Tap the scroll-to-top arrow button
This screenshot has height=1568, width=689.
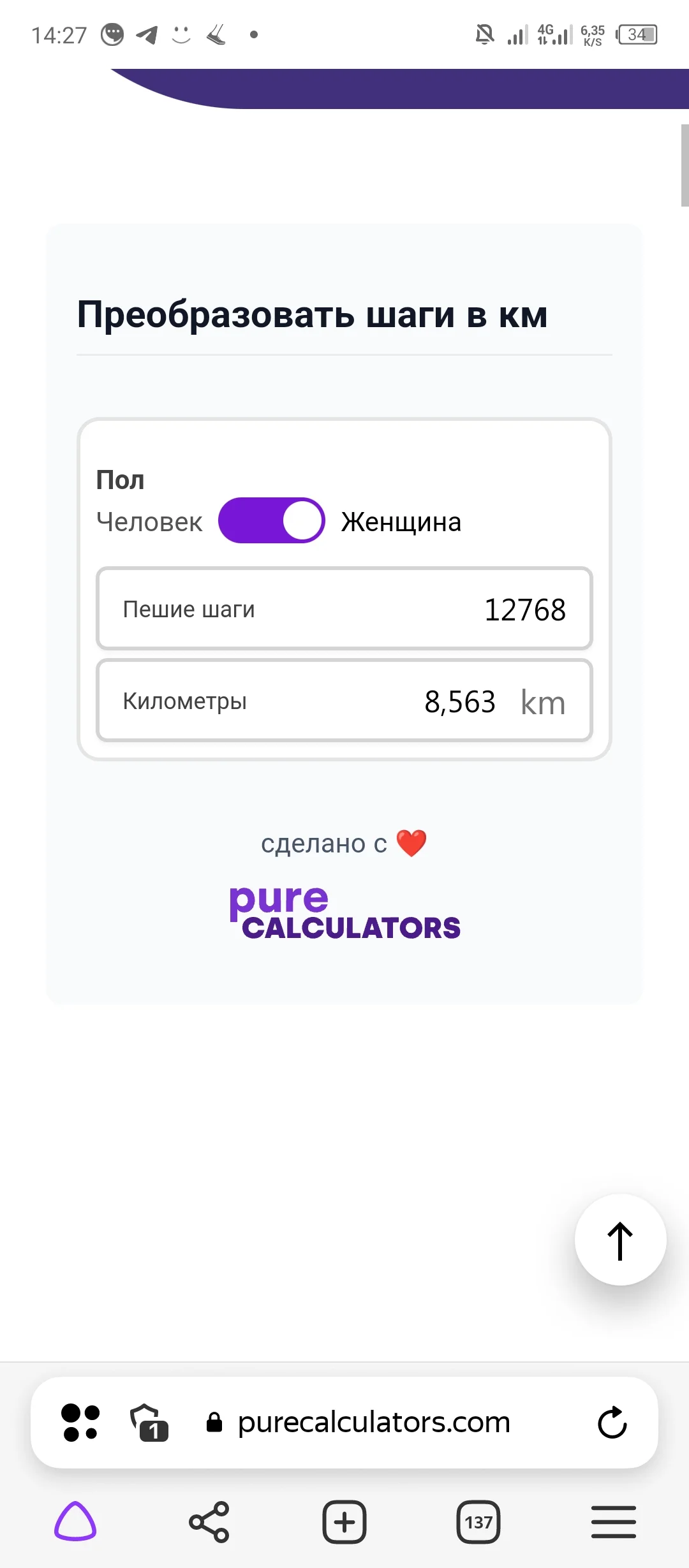tap(620, 1240)
